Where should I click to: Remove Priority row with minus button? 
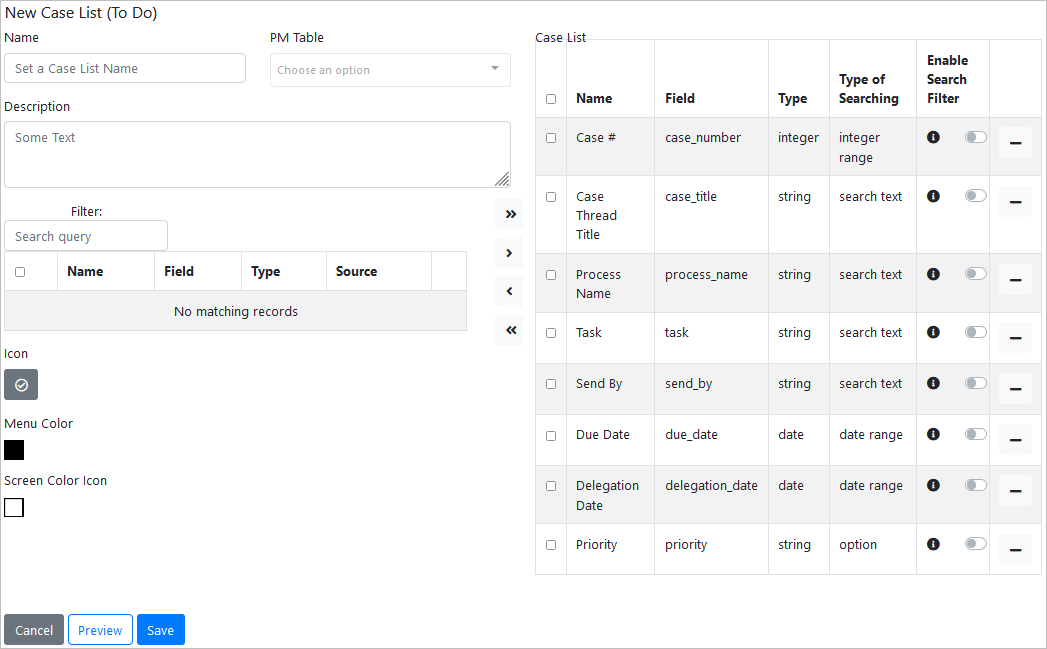(1015, 549)
